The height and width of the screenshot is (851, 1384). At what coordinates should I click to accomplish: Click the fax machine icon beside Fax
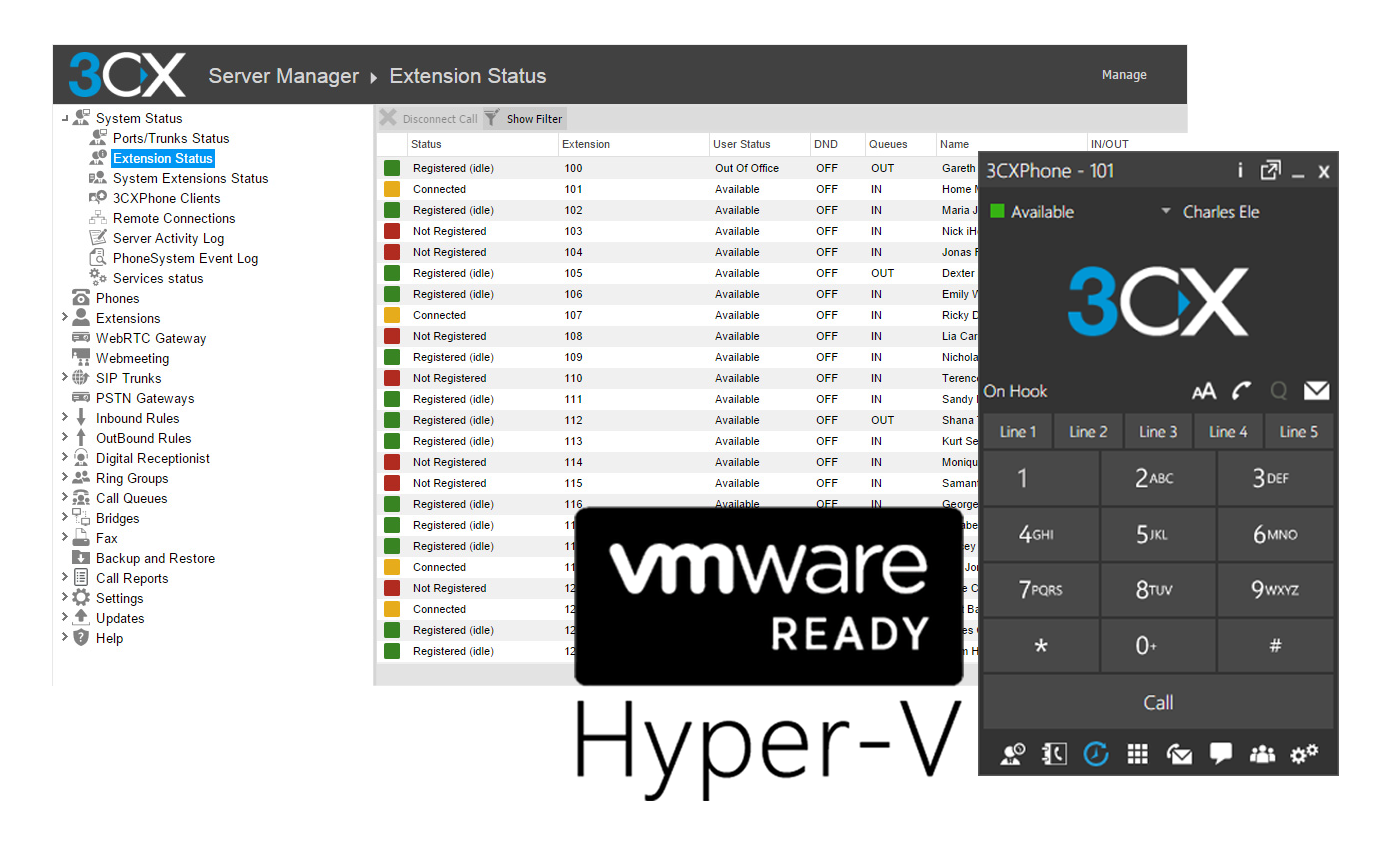[81, 538]
